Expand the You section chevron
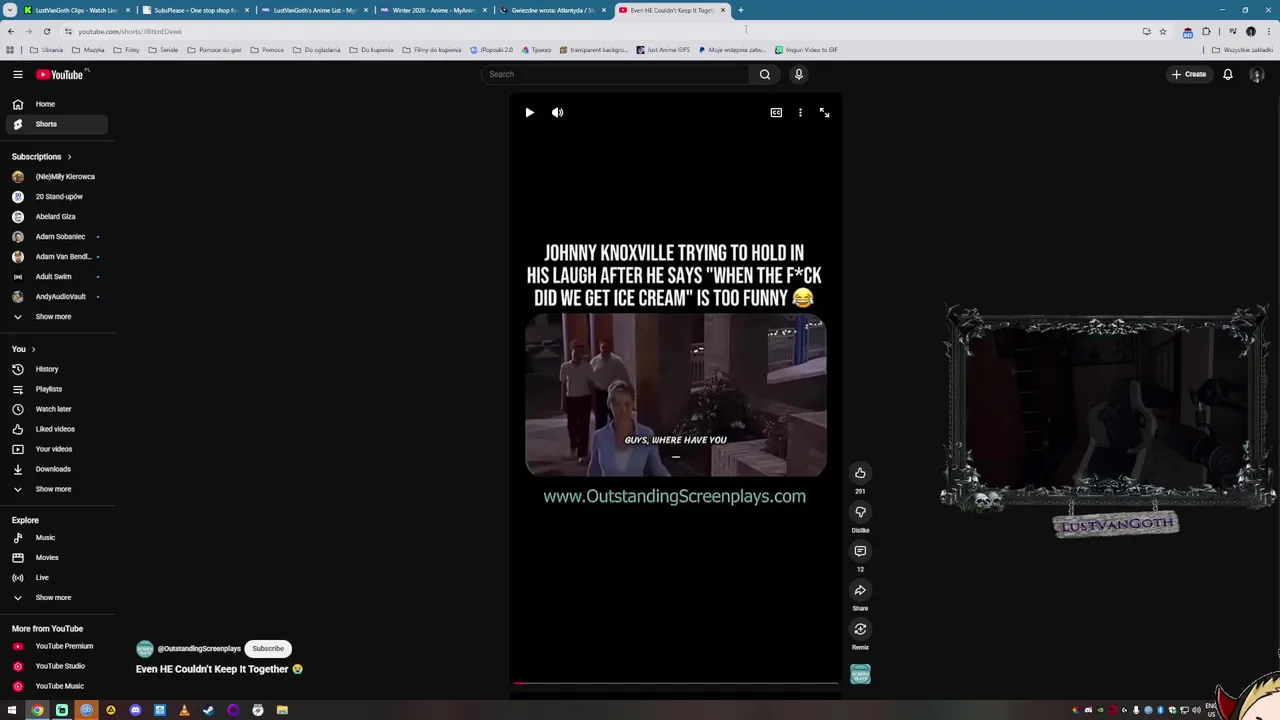 pos(33,349)
